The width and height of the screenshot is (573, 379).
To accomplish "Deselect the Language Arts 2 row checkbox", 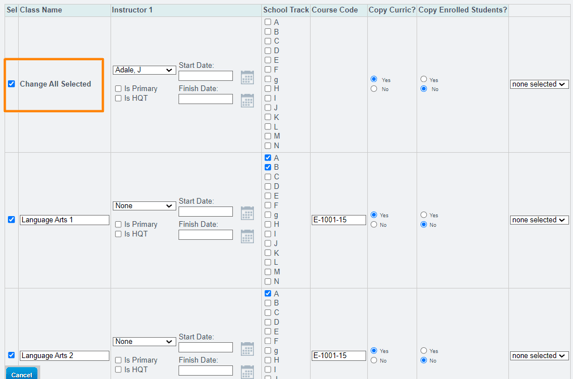I will click(11, 355).
